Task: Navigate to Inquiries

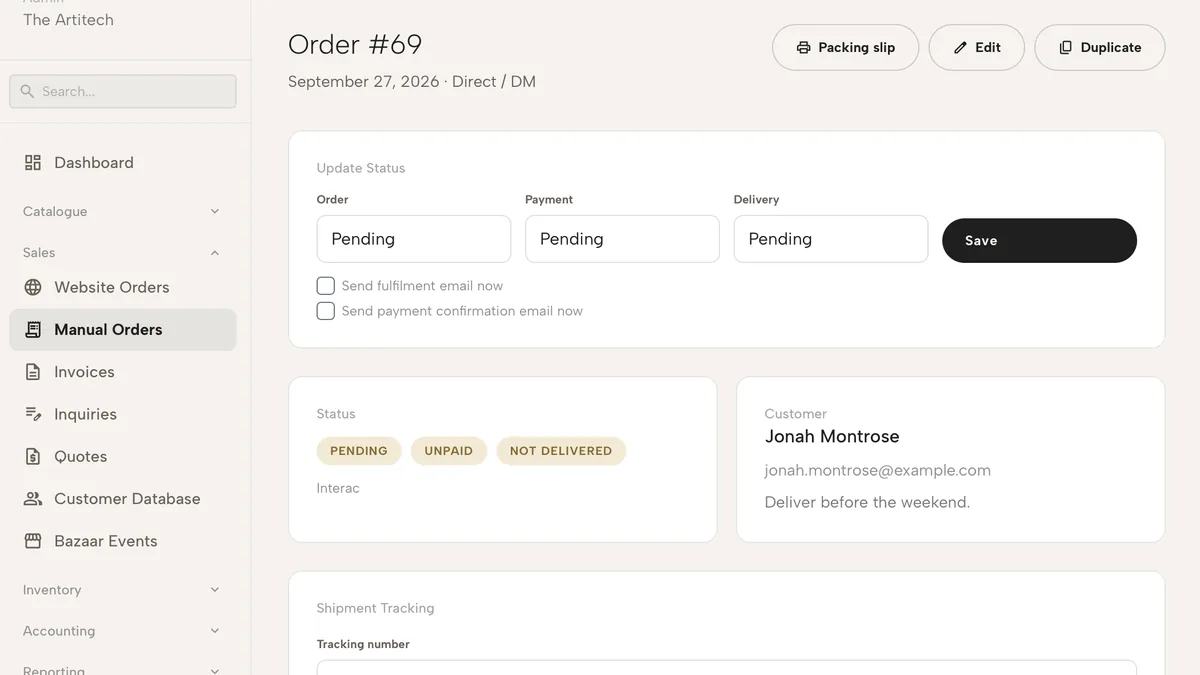Action: coord(123,414)
